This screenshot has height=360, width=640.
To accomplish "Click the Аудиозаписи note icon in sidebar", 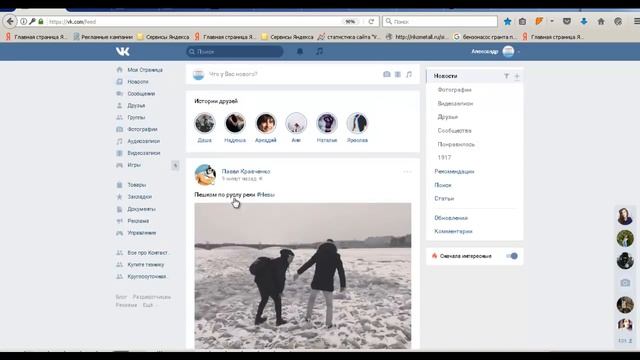I will tap(120, 141).
